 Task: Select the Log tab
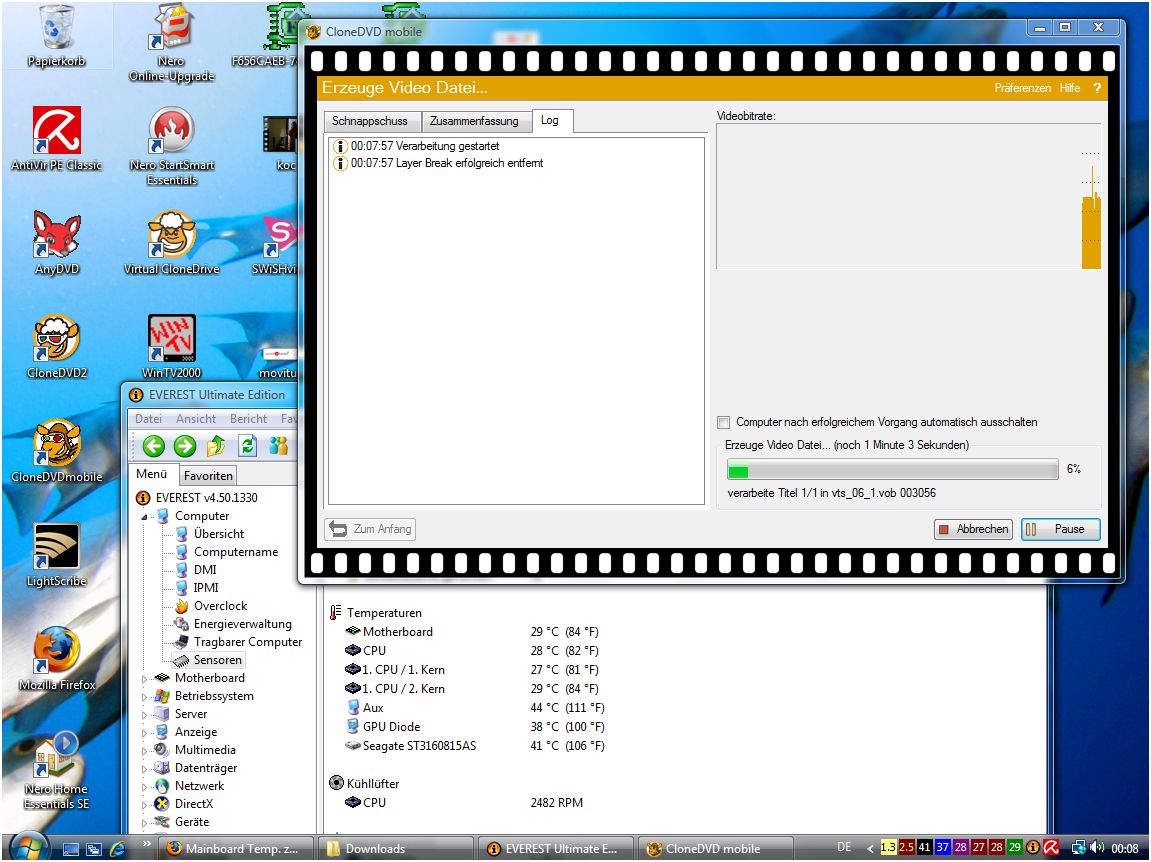pyautogui.click(x=552, y=120)
